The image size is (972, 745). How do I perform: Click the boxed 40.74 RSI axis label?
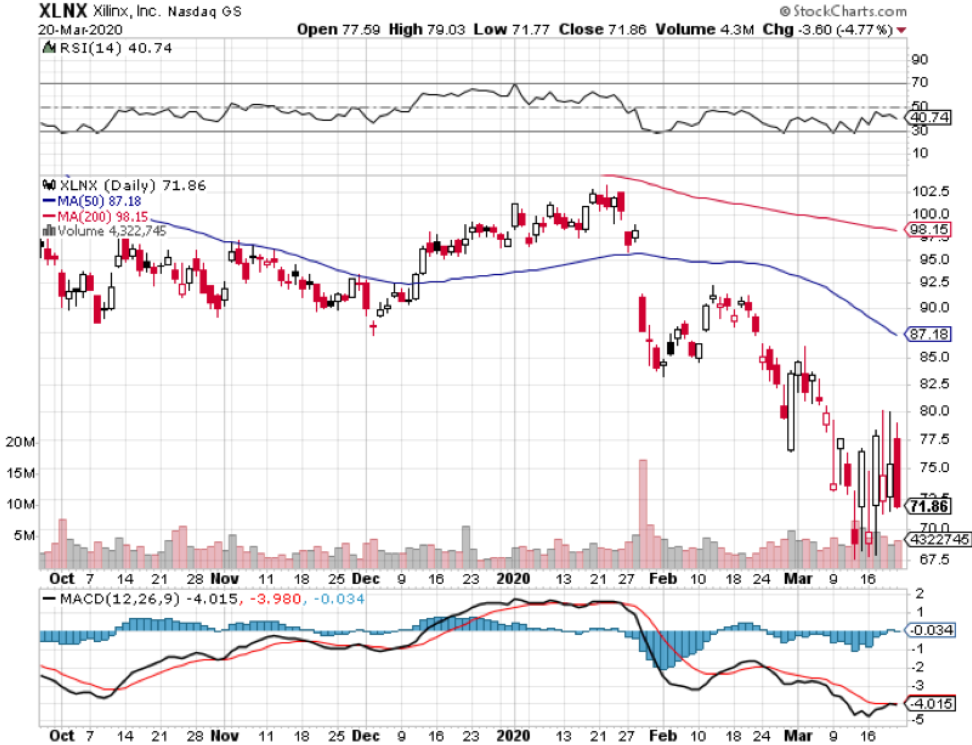930,117
